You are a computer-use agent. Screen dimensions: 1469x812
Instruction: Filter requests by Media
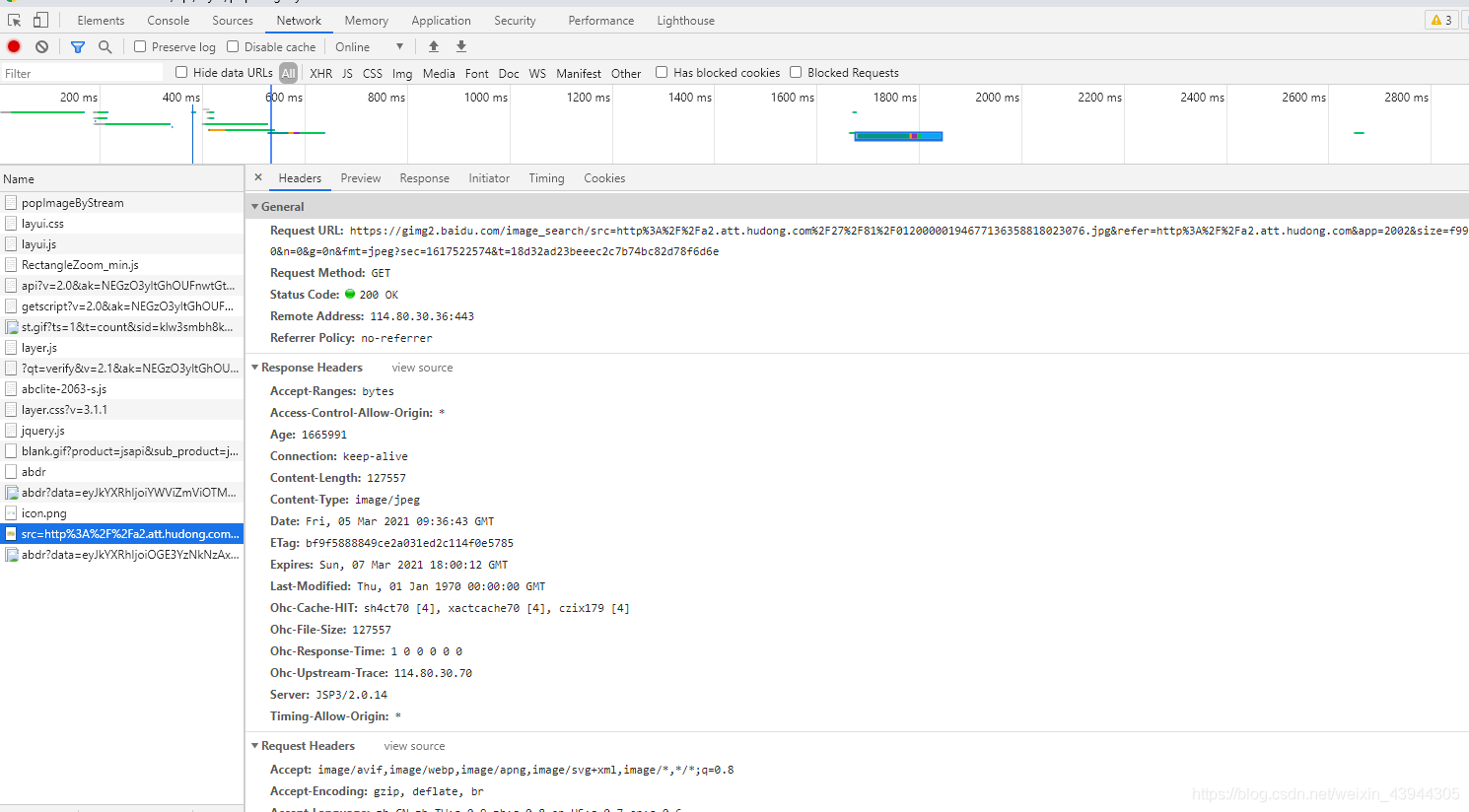439,73
